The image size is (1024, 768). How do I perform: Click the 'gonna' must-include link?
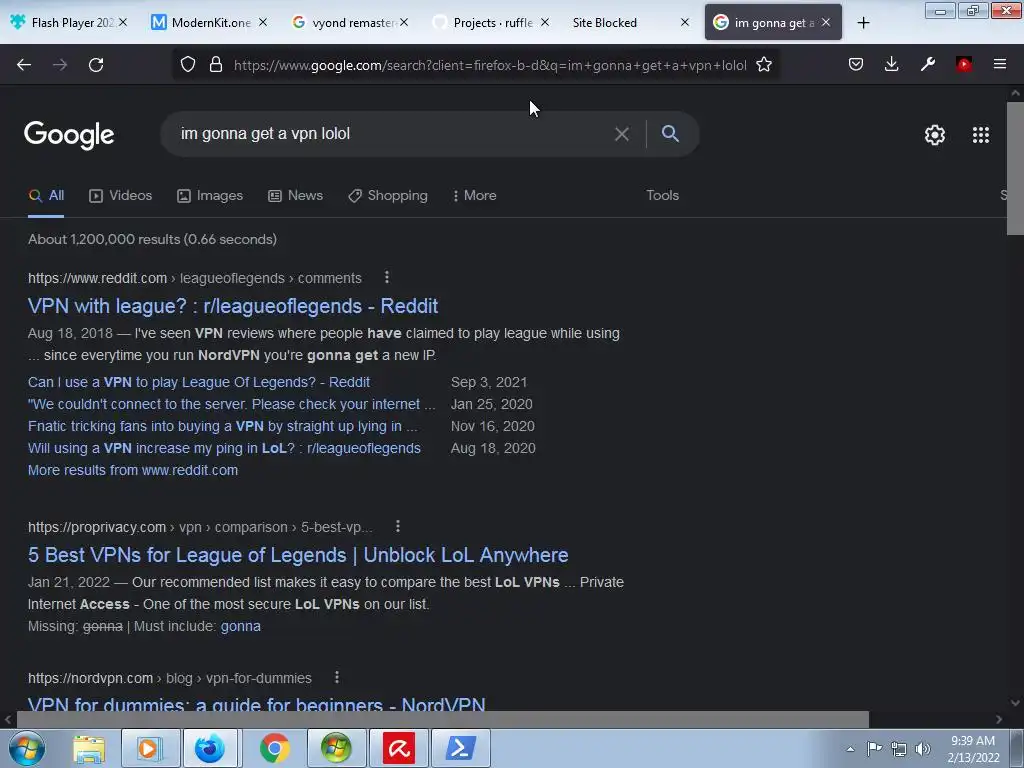pyautogui.click(x=241, y=626)
